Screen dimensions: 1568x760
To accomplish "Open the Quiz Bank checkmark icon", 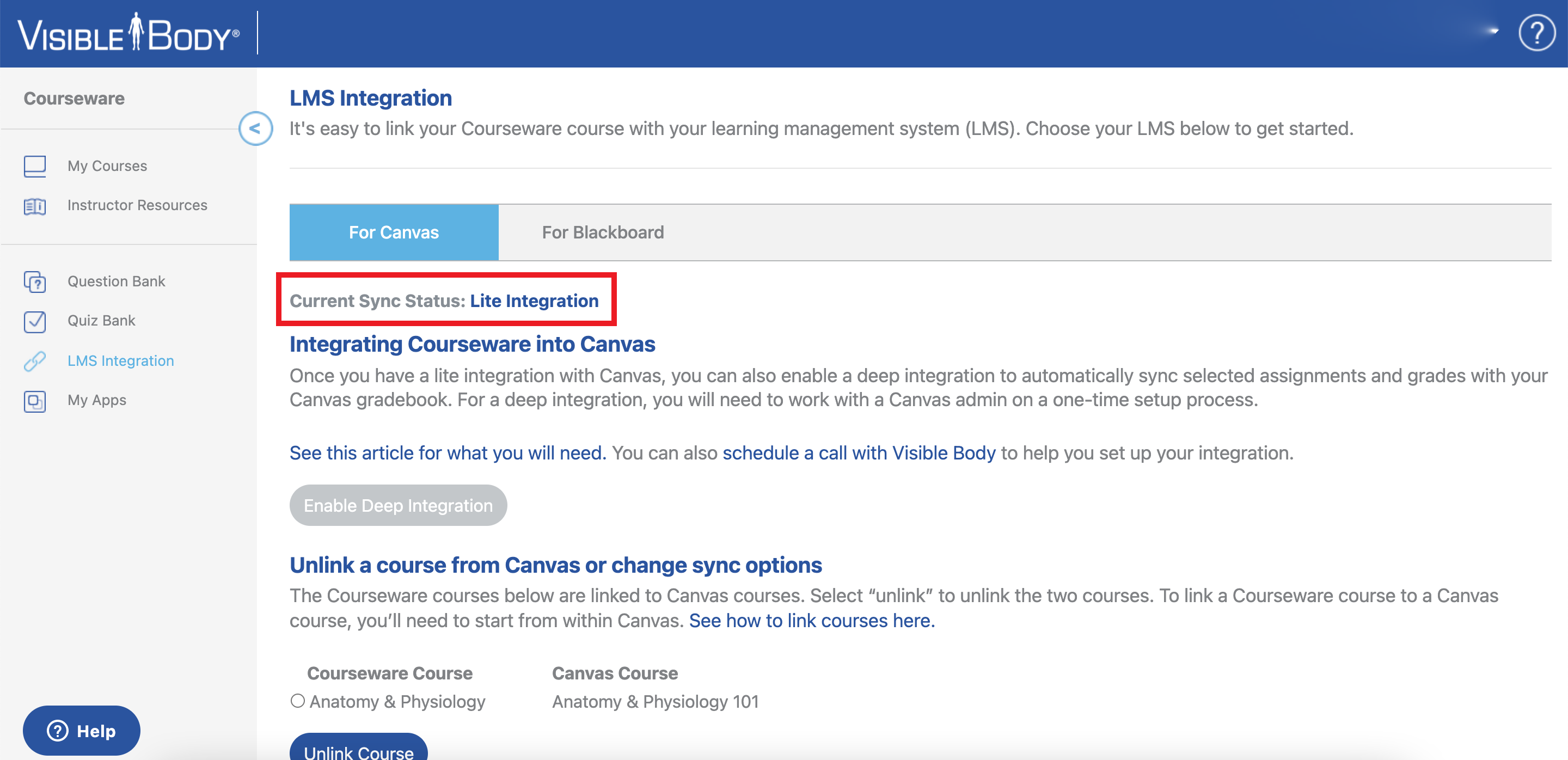I will (35, 321).
